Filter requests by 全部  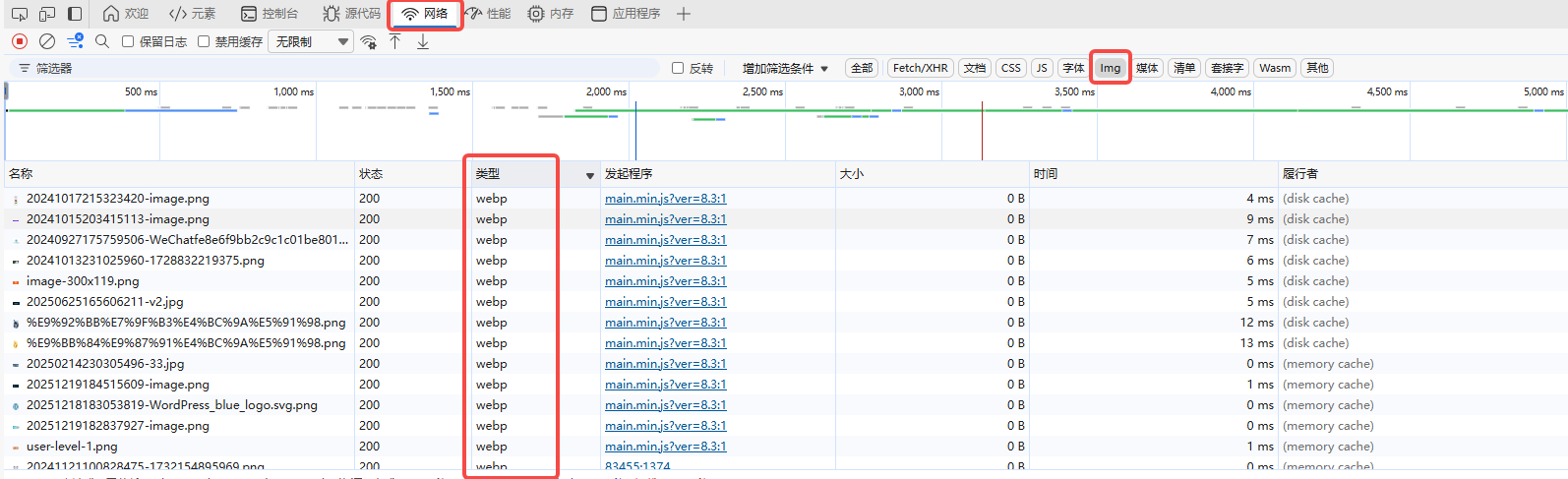pyautogui.click(x=862, y=68)
